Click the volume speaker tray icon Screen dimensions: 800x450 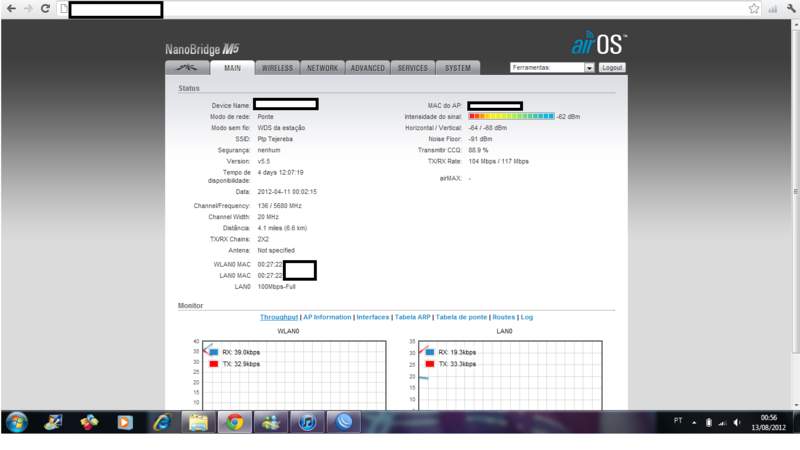(x=736, y=422)
